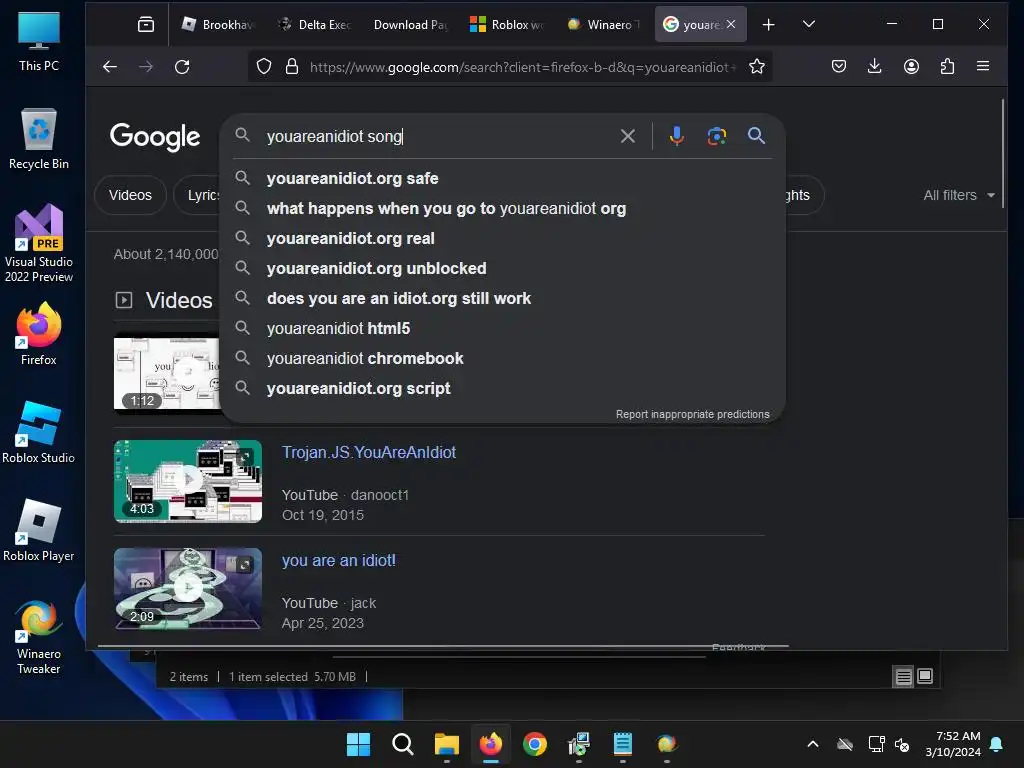Open the tracking protection shield
The width and height of the screenshot is (1024, 768).
click(x=264, y=67)
